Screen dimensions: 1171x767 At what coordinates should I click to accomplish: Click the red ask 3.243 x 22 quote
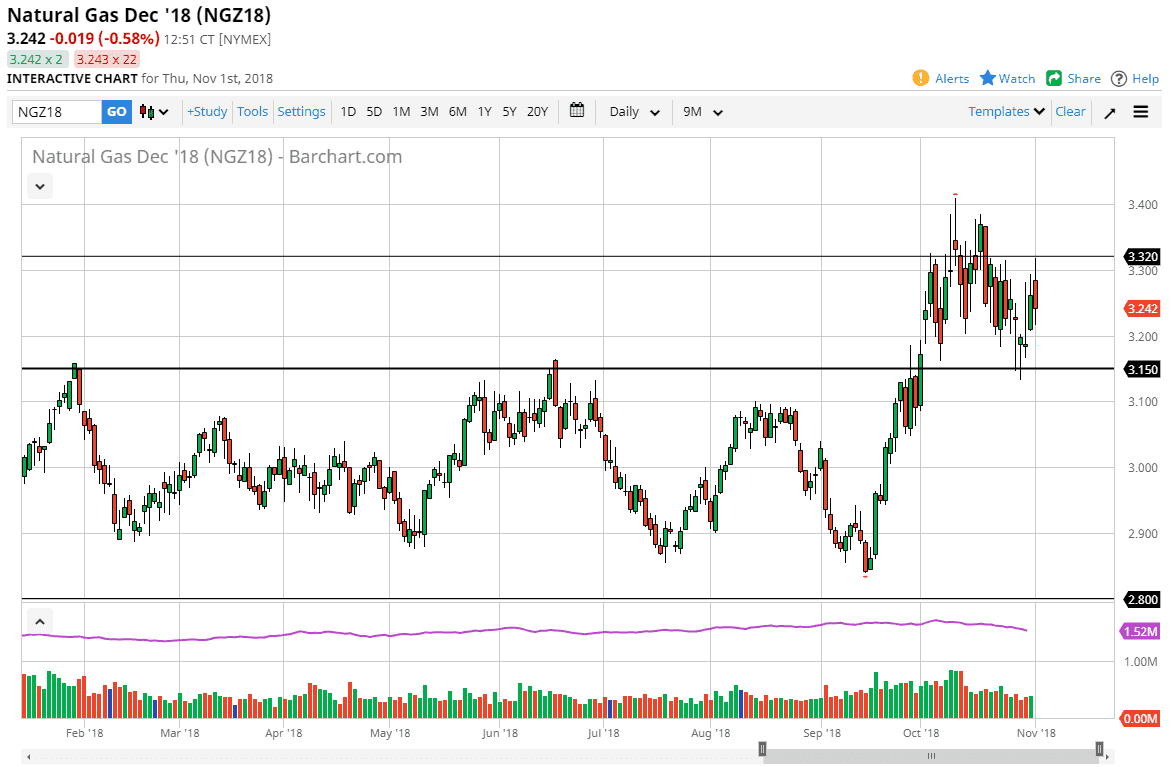[107, 59]
